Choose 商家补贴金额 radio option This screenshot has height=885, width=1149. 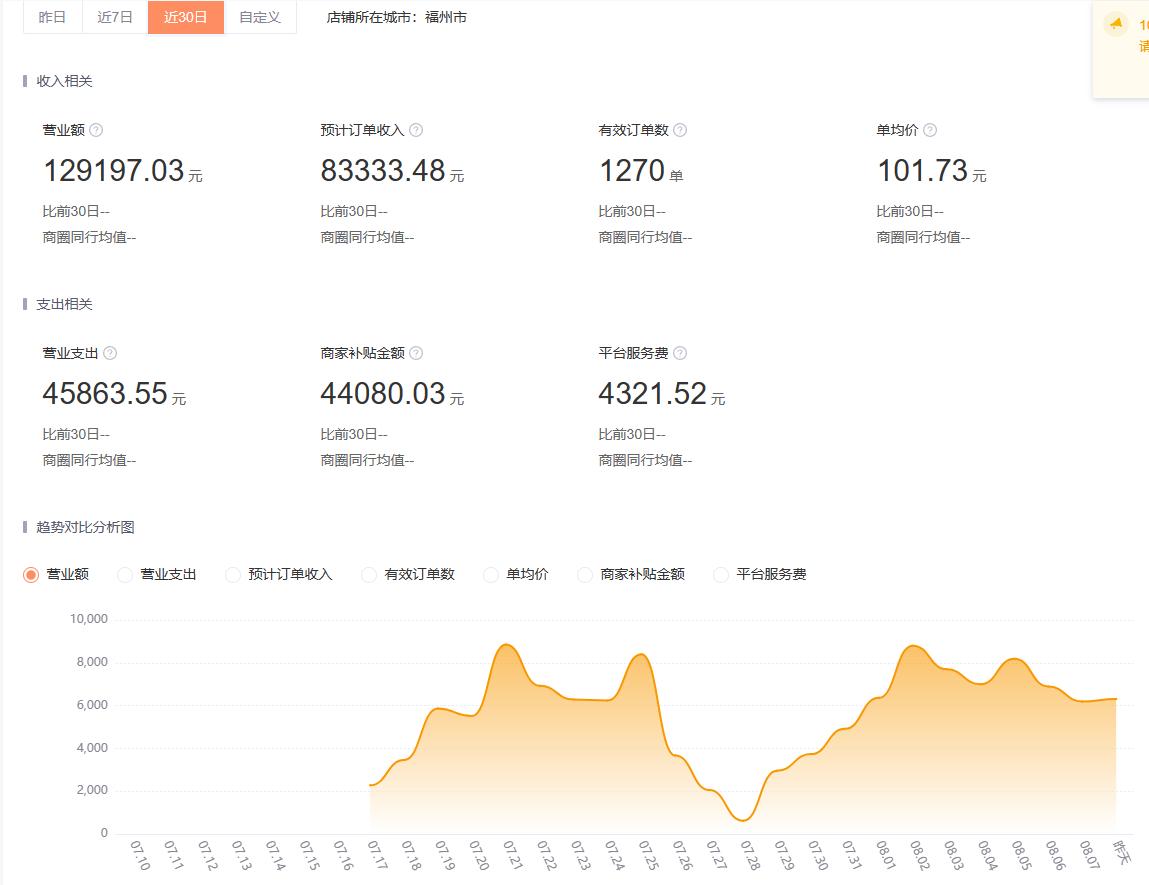click(585, 575)
